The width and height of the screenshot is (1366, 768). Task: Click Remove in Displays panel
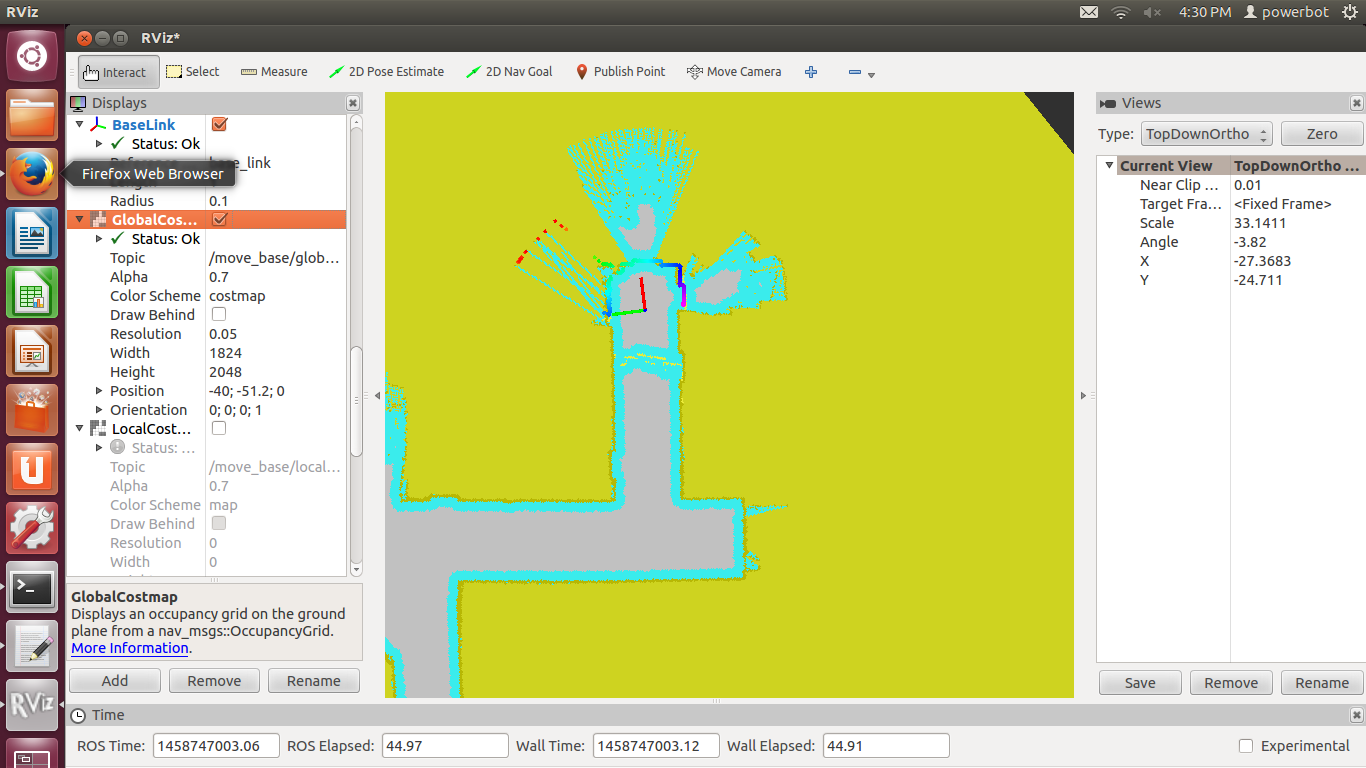tap(214, 681)
